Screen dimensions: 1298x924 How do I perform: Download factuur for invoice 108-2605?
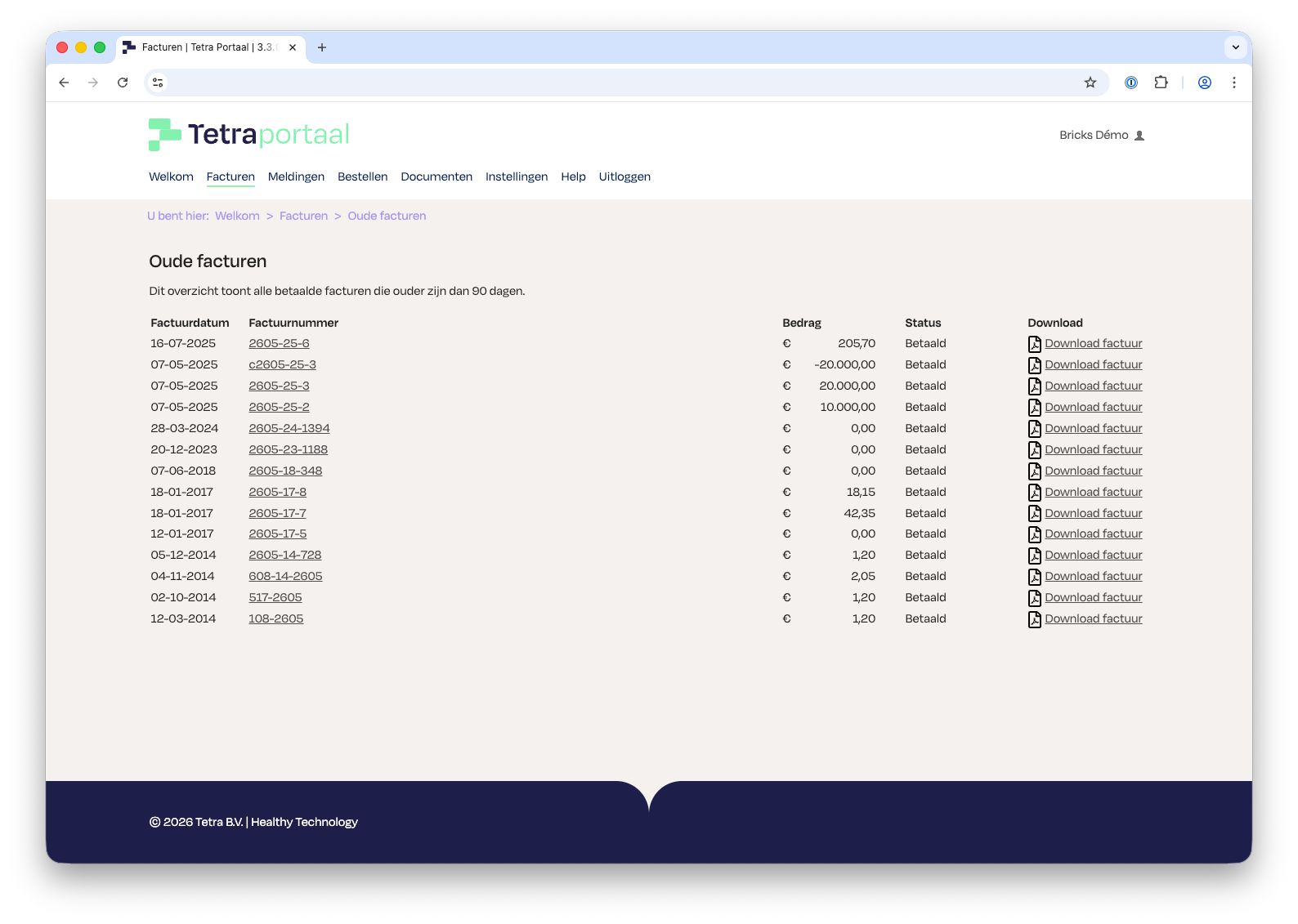[1093, 618]
